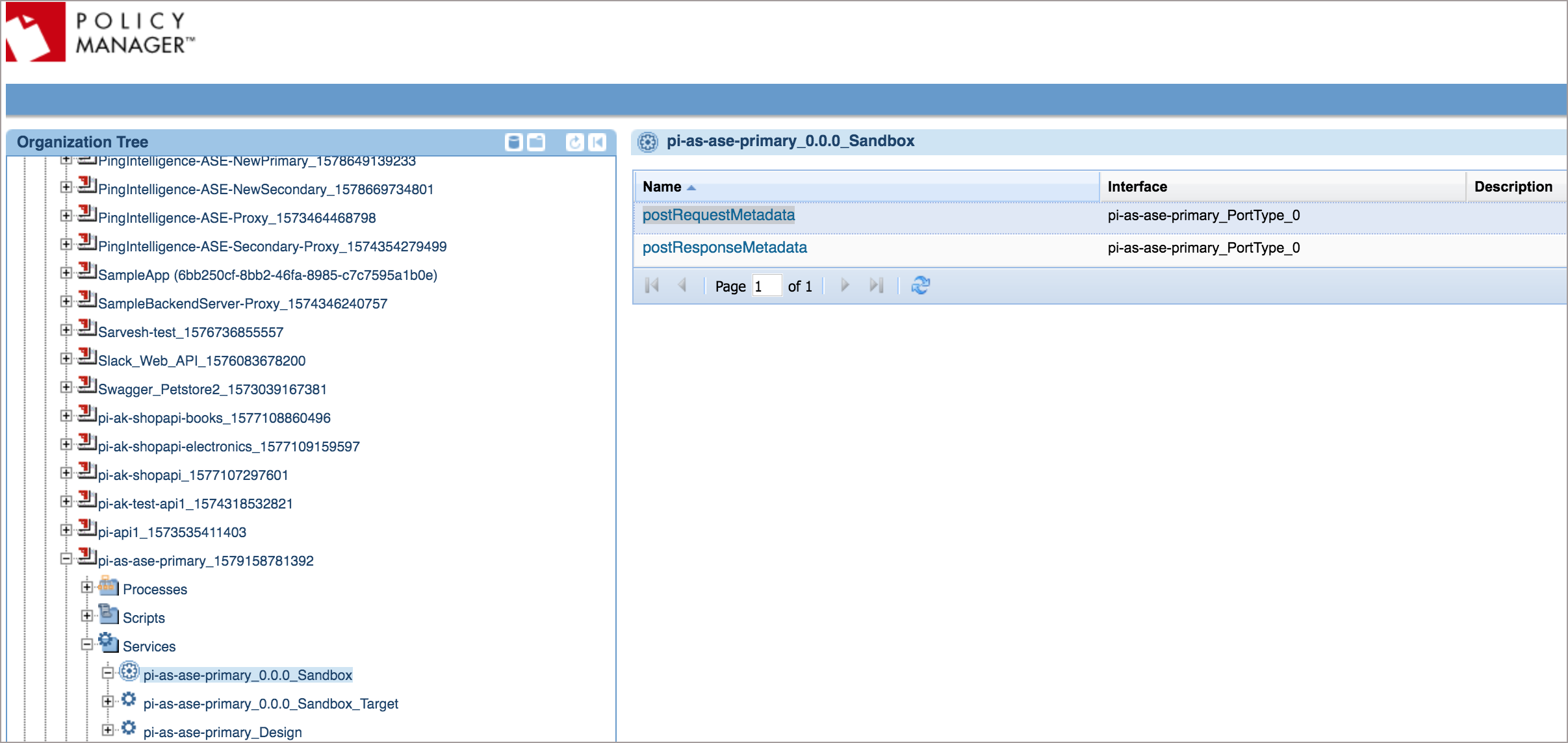The height and width of the screenshot is (743, 1568).
Task: Select the Scripts tree item label
Action: click(144, 618)
